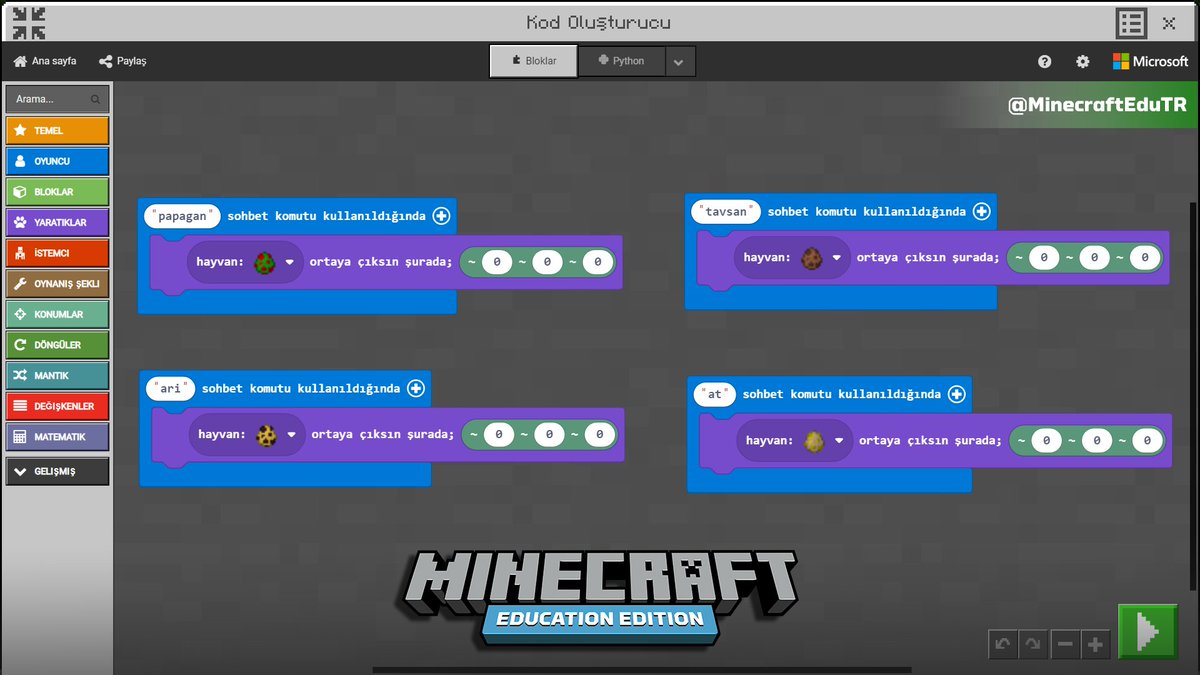1200x675 pixels.
Task: Switch to the Bloklar editor tab
Action: 533,61
